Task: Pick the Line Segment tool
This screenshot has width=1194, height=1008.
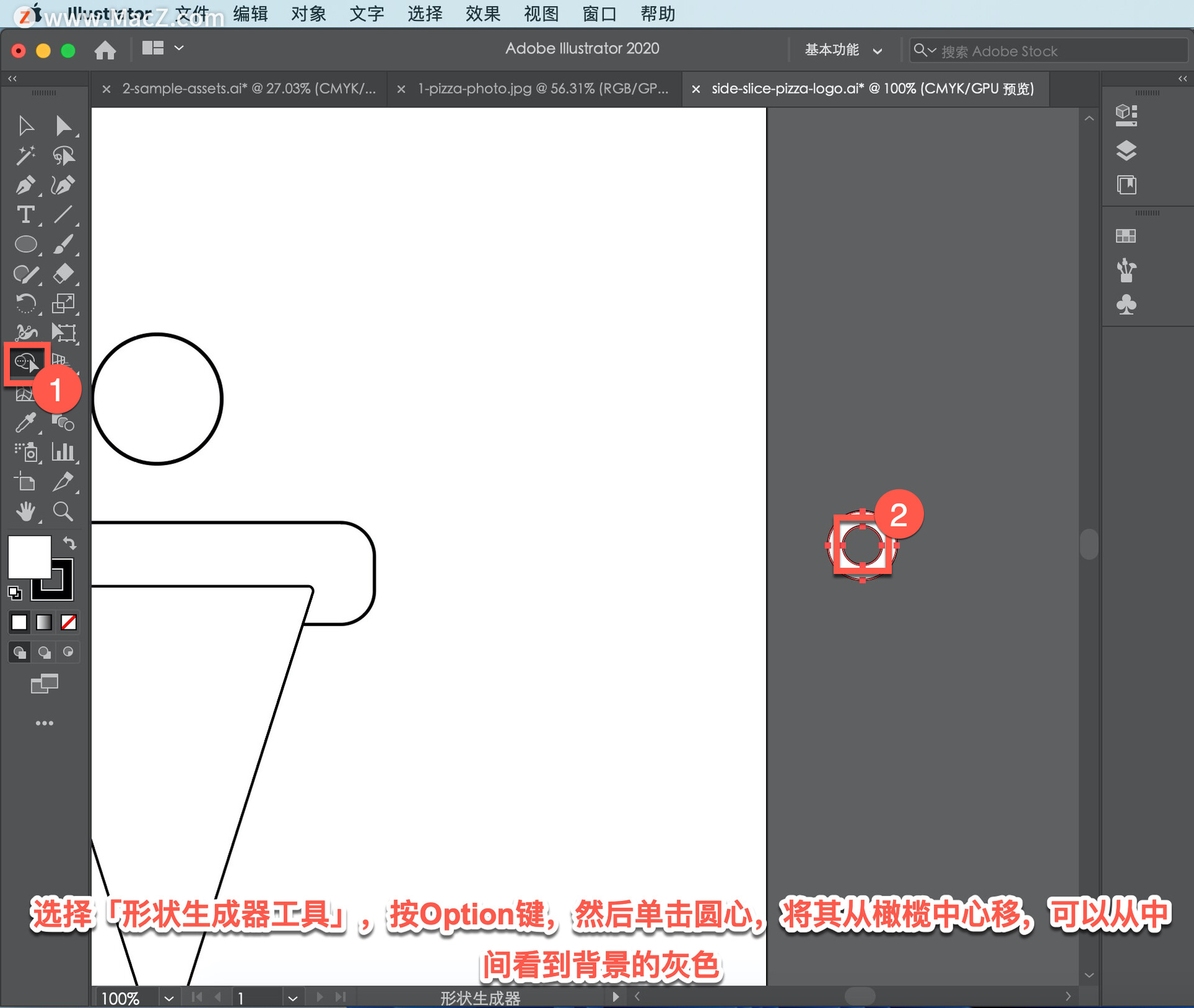Action: (x=63, y=215)
